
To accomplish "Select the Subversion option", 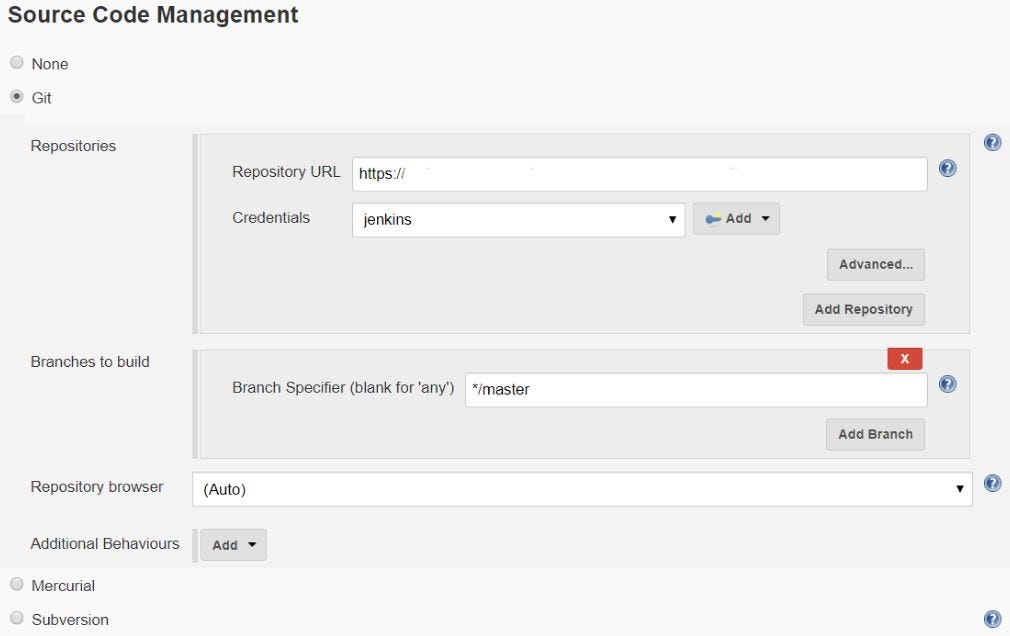I will [x=16, y=619].
